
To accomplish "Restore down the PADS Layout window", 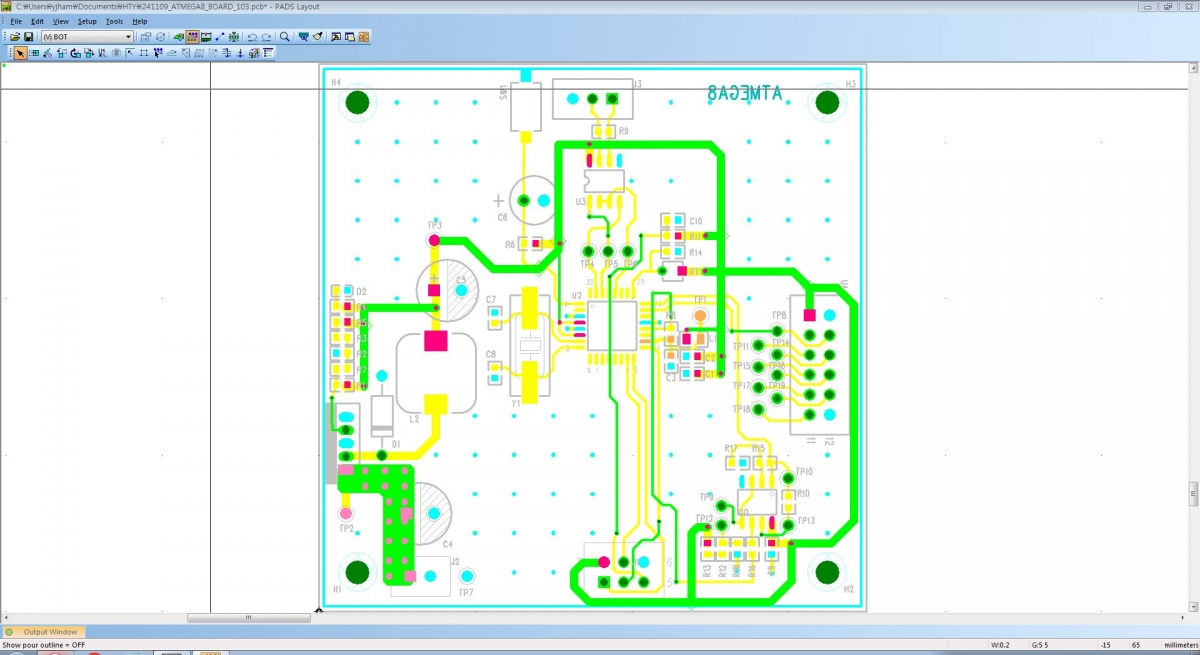I will 1167,6.
